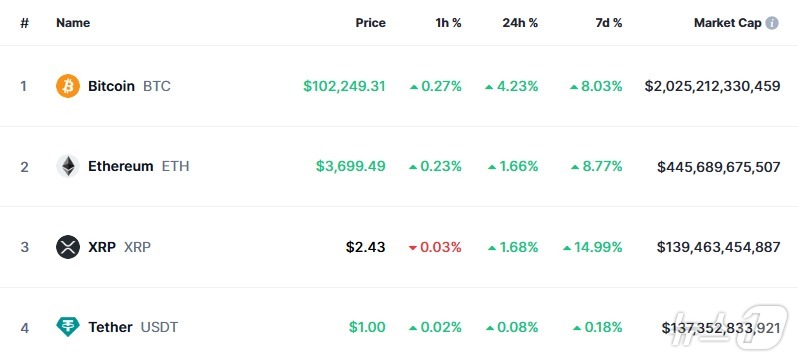Click the XRP black logo icon
This screenshot has height=362, width=798.
68,247
